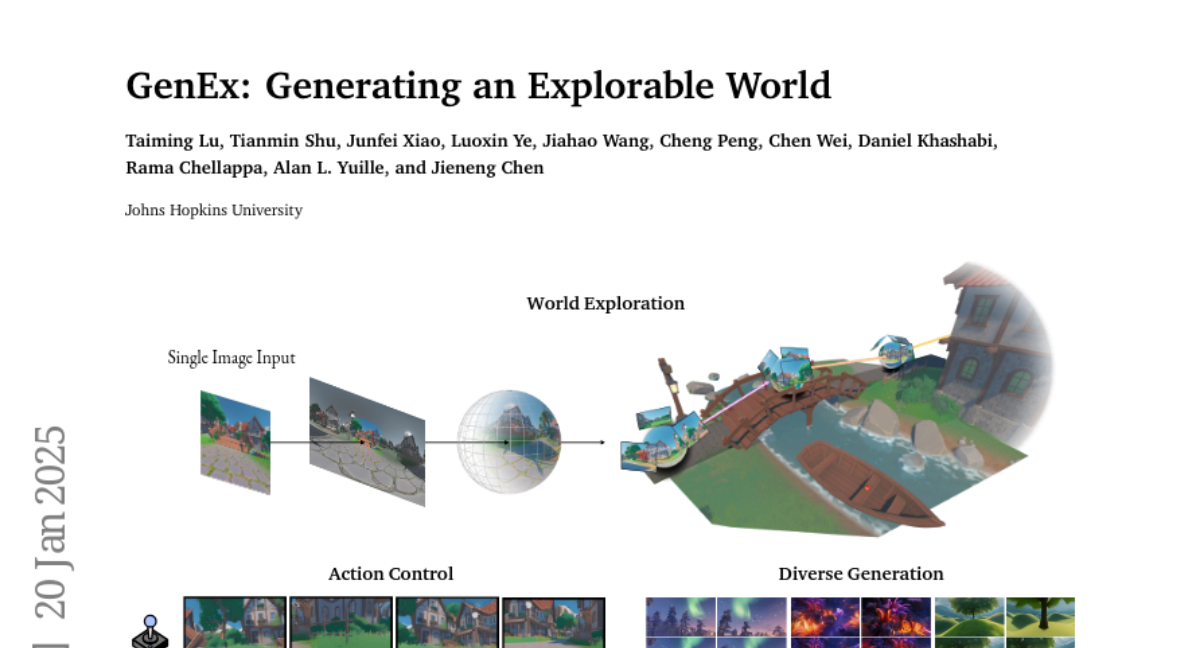Select the small single input image

coord(235,442)
